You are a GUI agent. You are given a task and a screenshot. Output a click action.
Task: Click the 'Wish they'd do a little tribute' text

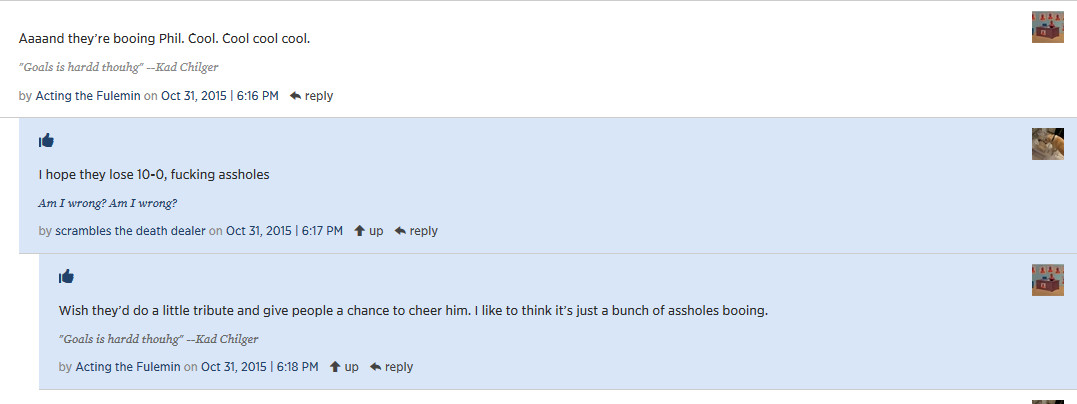pos(412,311)
